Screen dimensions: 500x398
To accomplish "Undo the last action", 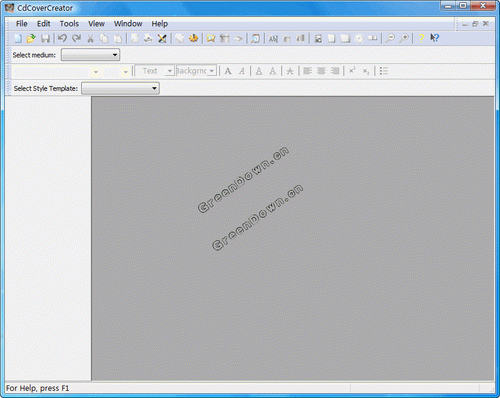I will tap(62, 38).
